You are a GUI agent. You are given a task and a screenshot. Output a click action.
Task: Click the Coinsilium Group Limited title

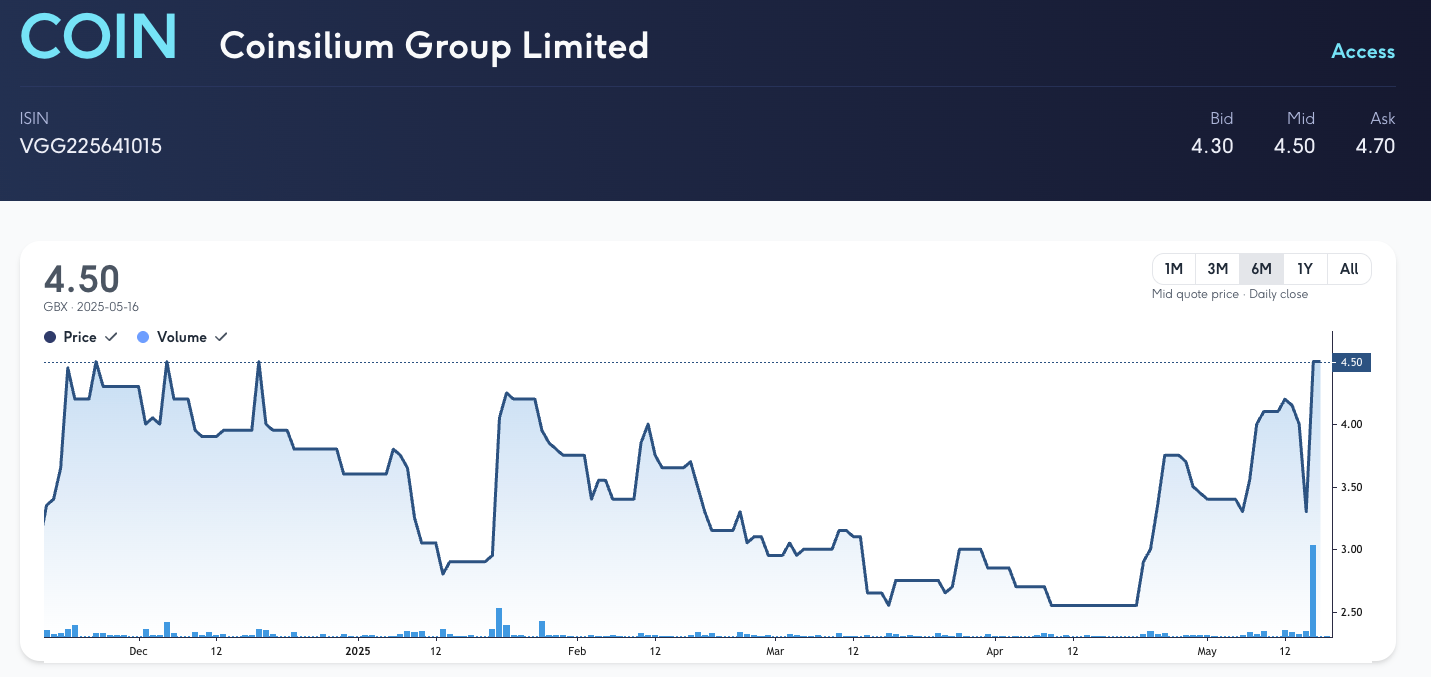coord(434,45)
